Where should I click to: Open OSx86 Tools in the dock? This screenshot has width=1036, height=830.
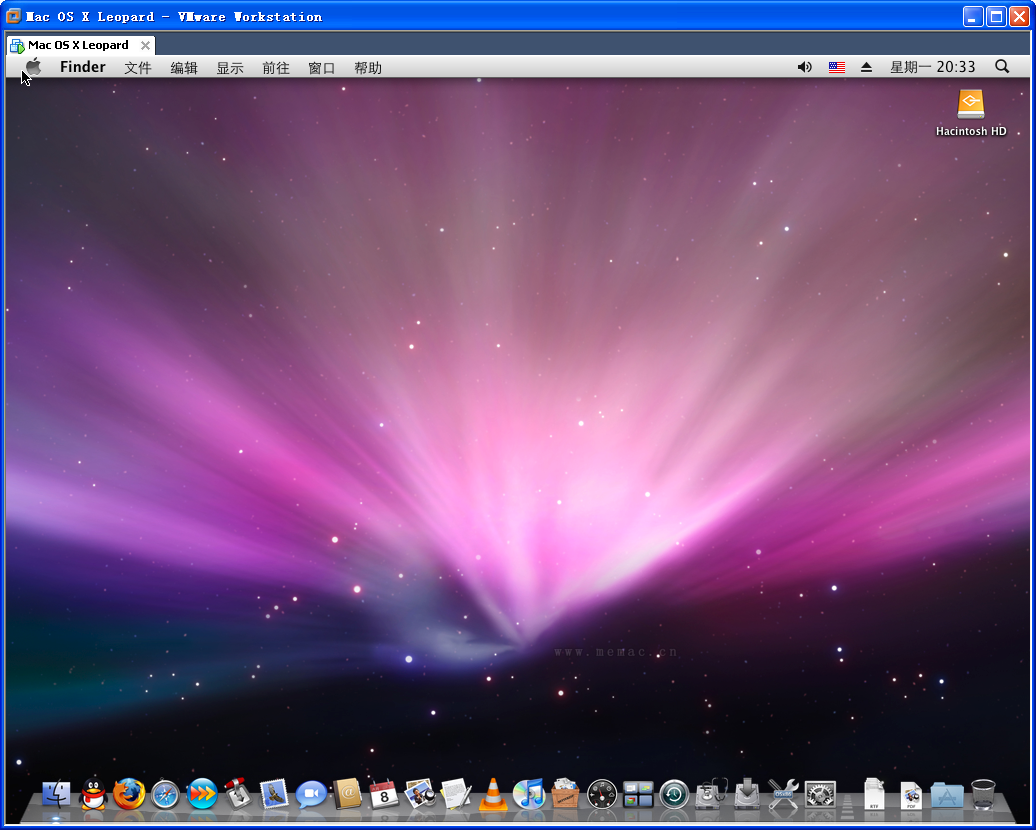[784, 794]
